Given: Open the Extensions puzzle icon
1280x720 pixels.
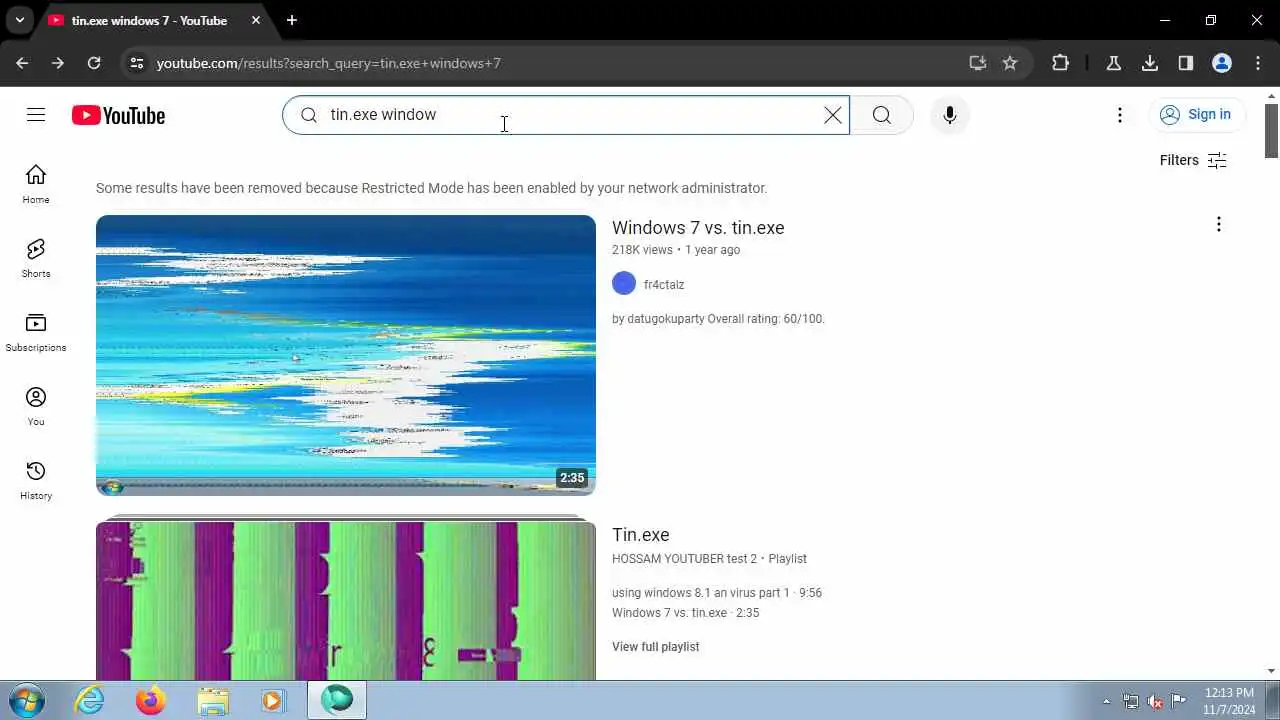Looking at the screenshot, I should (1061, 63).
